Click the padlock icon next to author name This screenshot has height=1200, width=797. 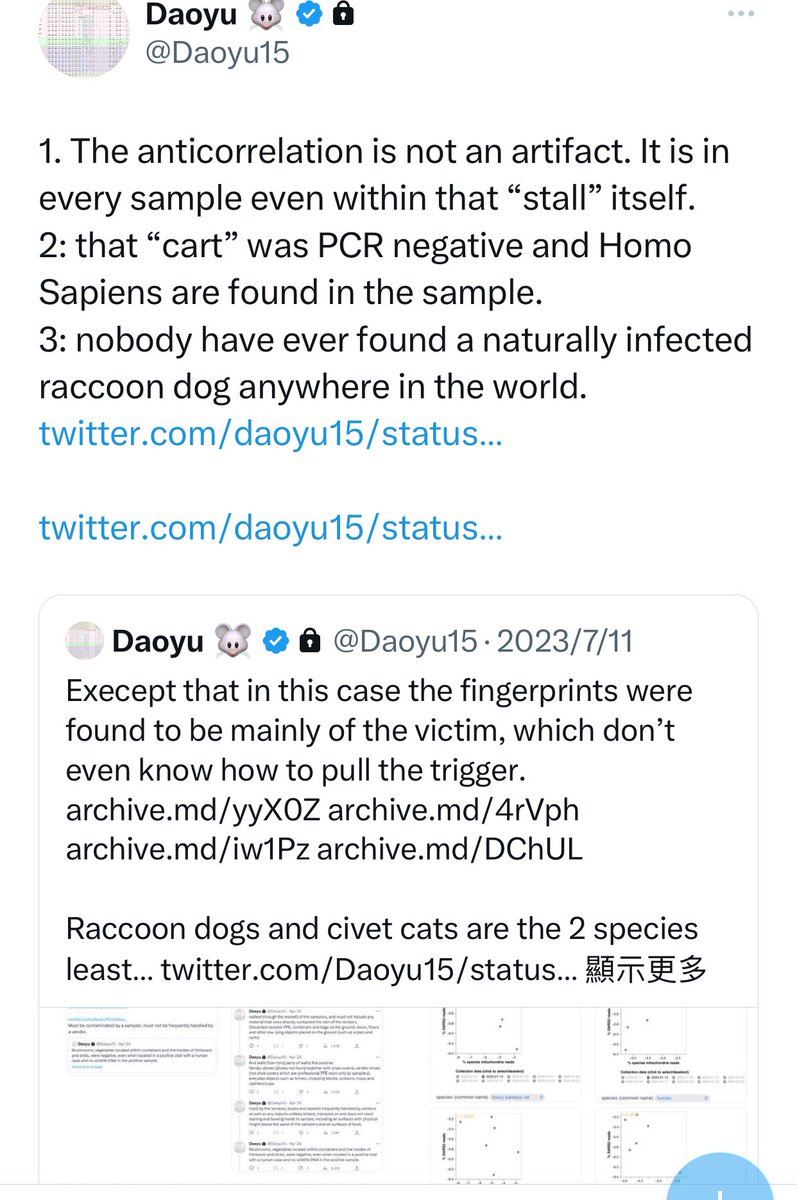(341, 16)
